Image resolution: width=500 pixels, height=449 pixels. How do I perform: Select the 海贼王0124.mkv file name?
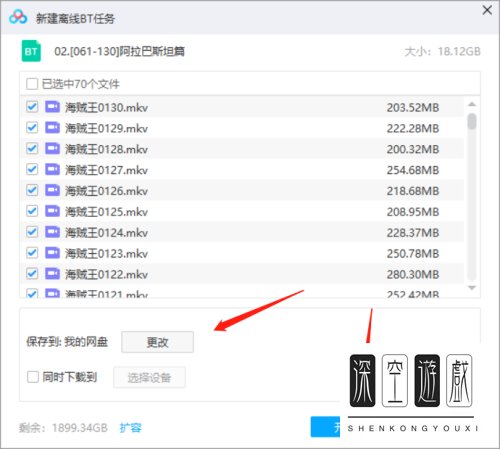tap(106, 233)
